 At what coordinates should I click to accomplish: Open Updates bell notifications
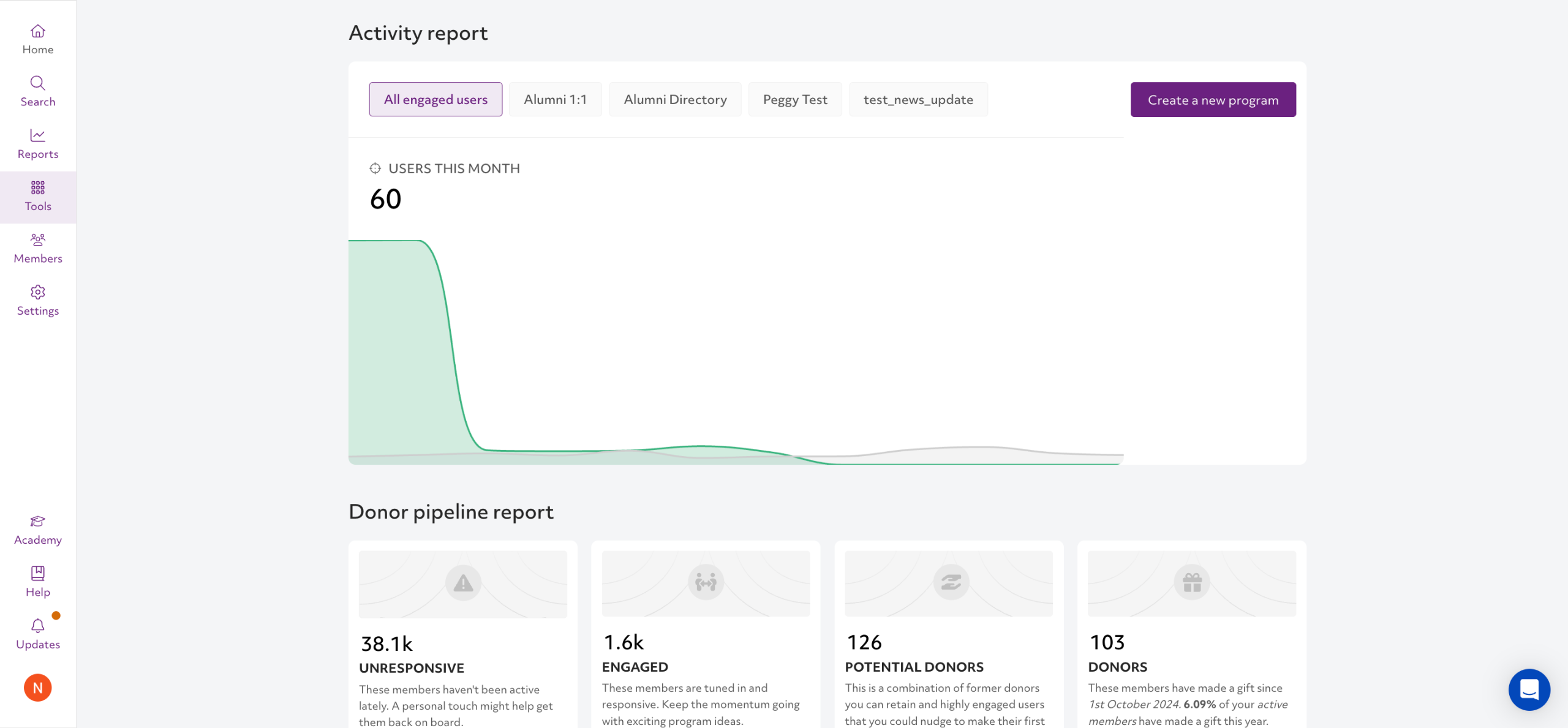pyautogui.click(x=38, y=626)
